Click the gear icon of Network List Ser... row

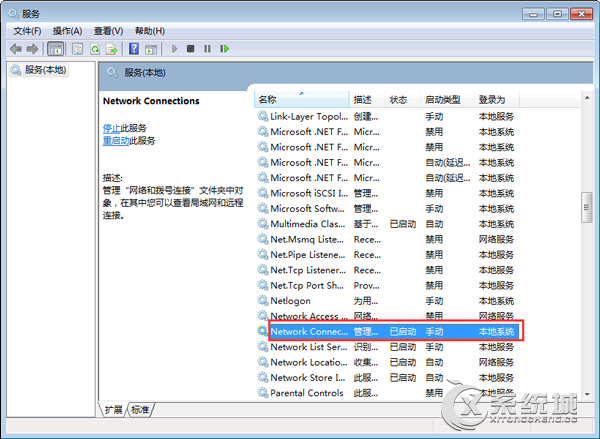click(262, 347)
